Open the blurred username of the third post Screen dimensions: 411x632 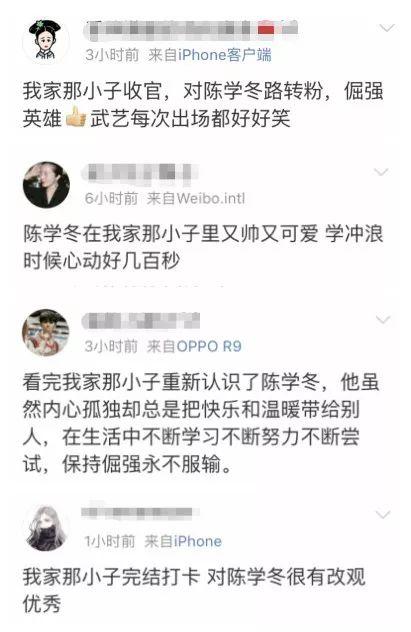141,321
